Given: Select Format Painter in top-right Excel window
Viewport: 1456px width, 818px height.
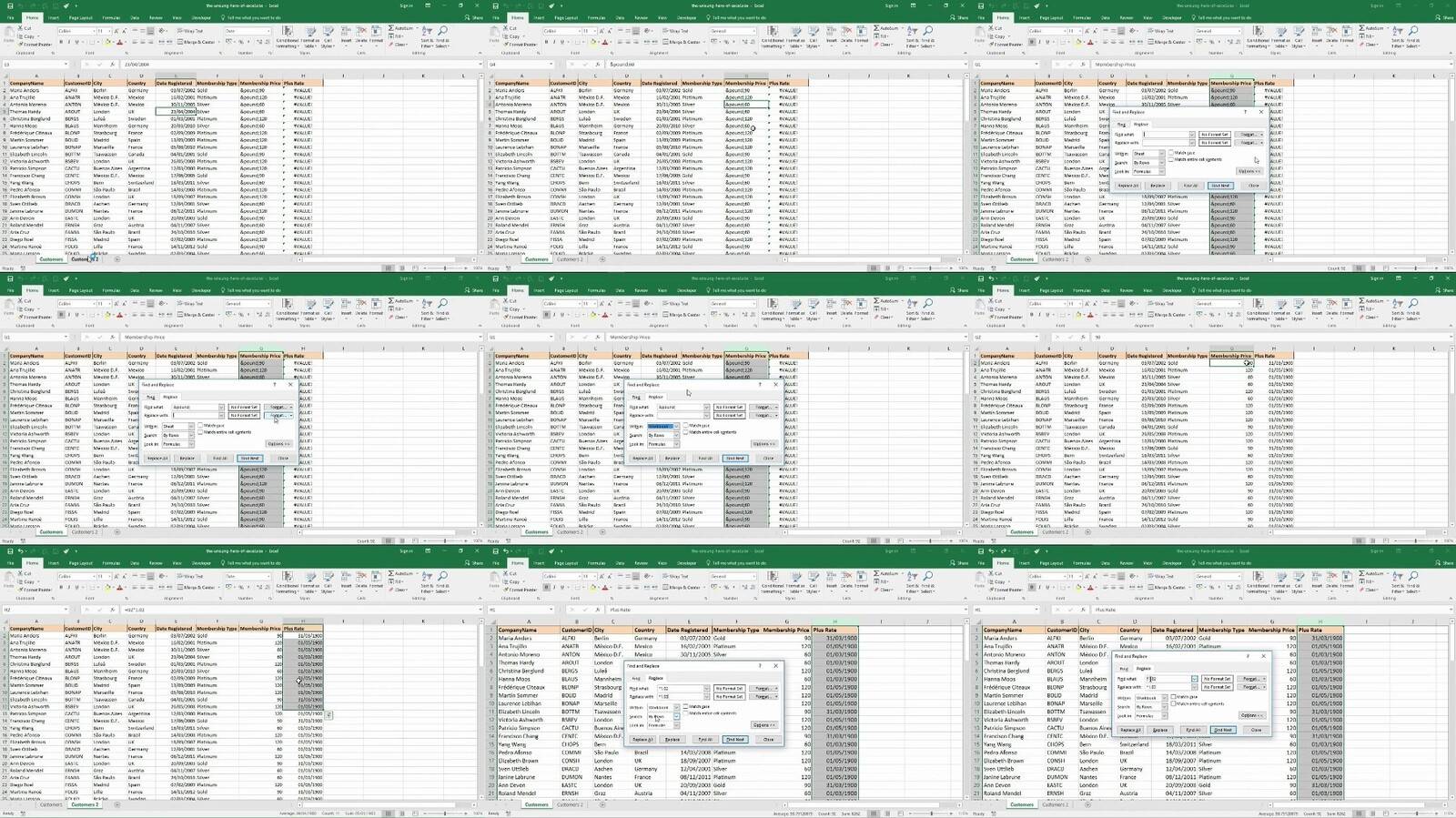Looking at the screenshot, I should [1005, 45].
